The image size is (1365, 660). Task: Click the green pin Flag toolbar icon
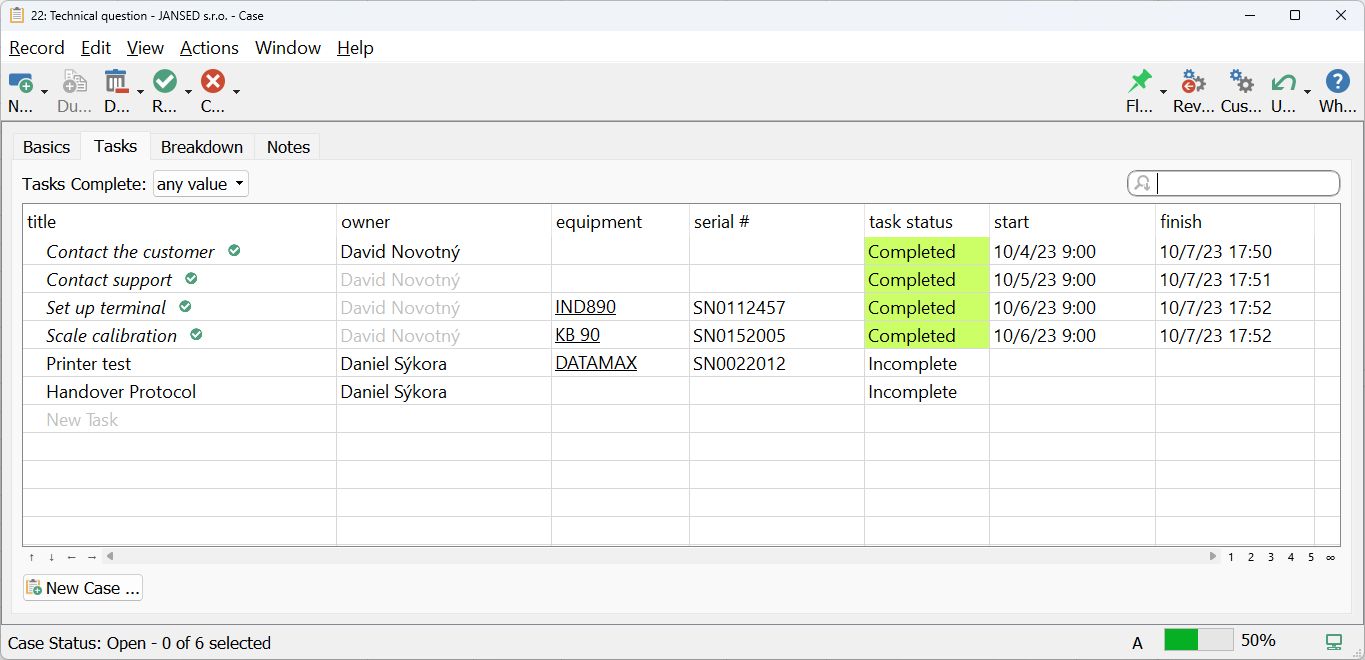[x=1140, y=82]
